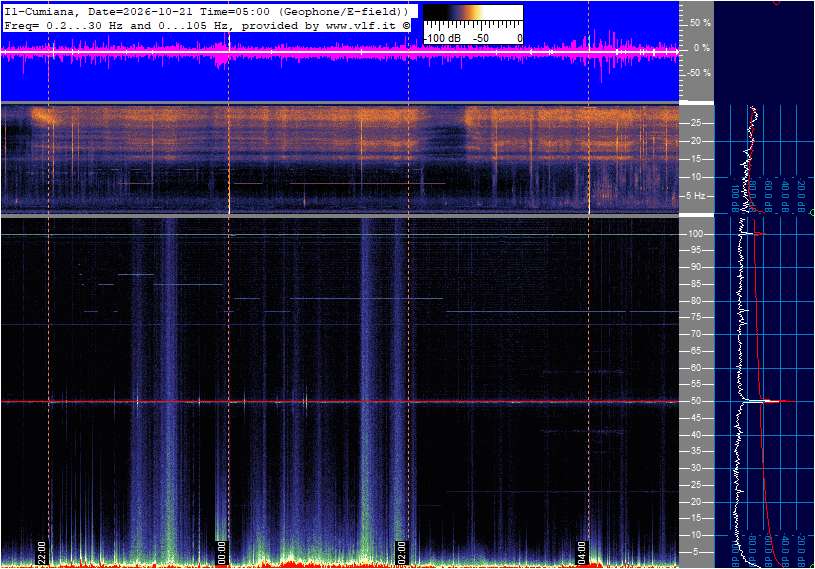Click the 75 label on the E-field frequency axis
Image resolution: width=815 pixels, height=569 pixels.
pos(696,317)
